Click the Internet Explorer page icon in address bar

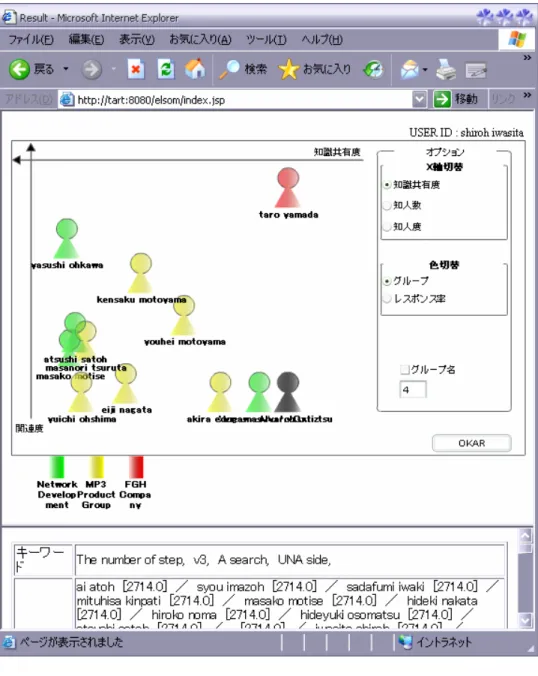point(67,100)
